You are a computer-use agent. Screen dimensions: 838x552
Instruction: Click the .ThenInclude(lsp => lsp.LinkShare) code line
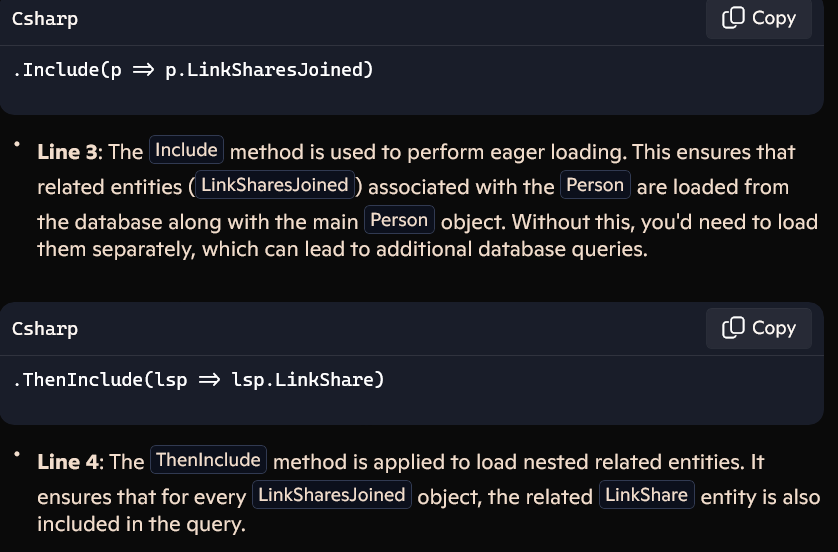tap(198, 379)
